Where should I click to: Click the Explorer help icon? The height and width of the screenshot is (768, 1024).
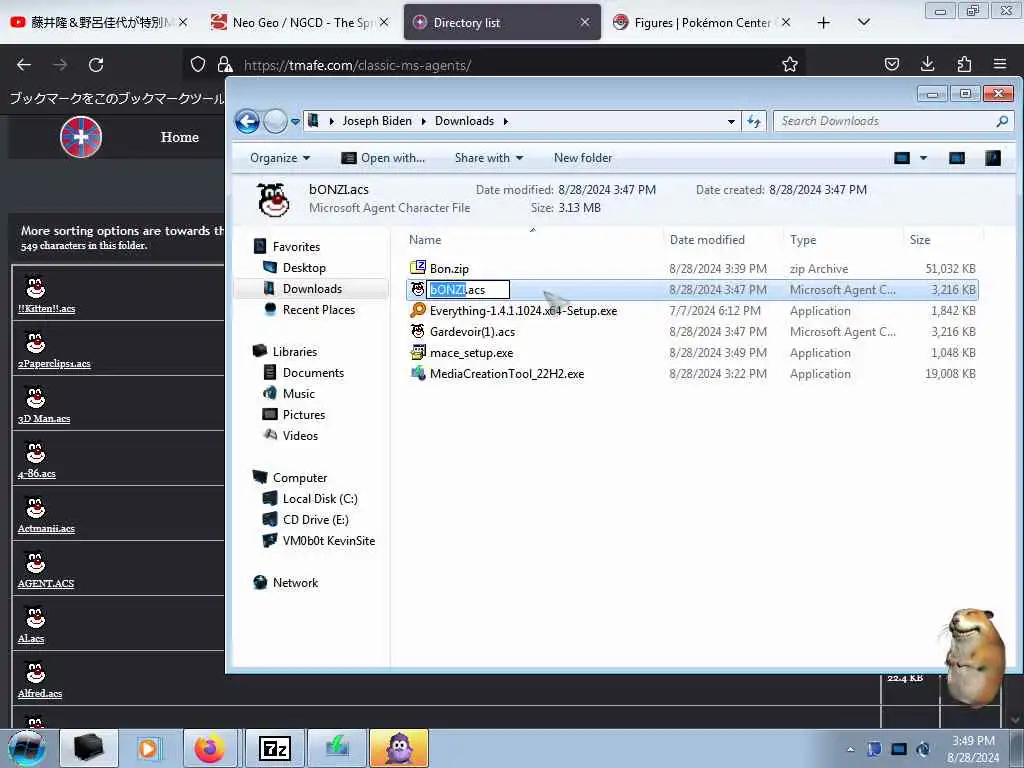click(993, 158)
